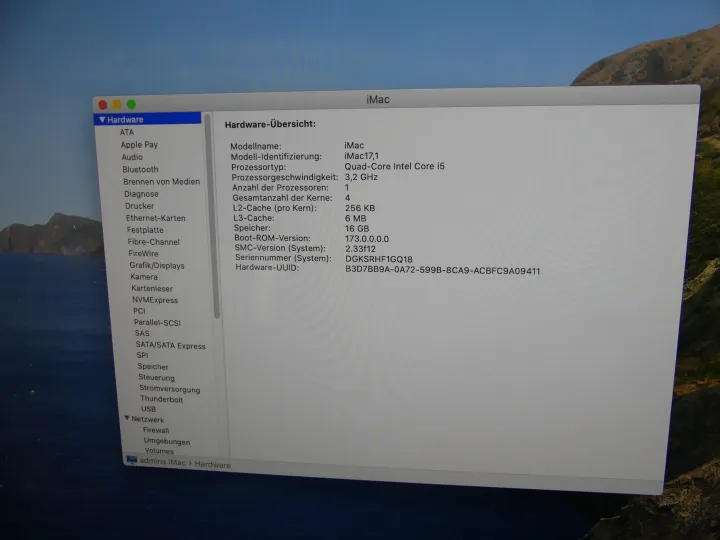Click the Speicher value 16 GB
720x540 pixels.
click(x=357, y=229)
